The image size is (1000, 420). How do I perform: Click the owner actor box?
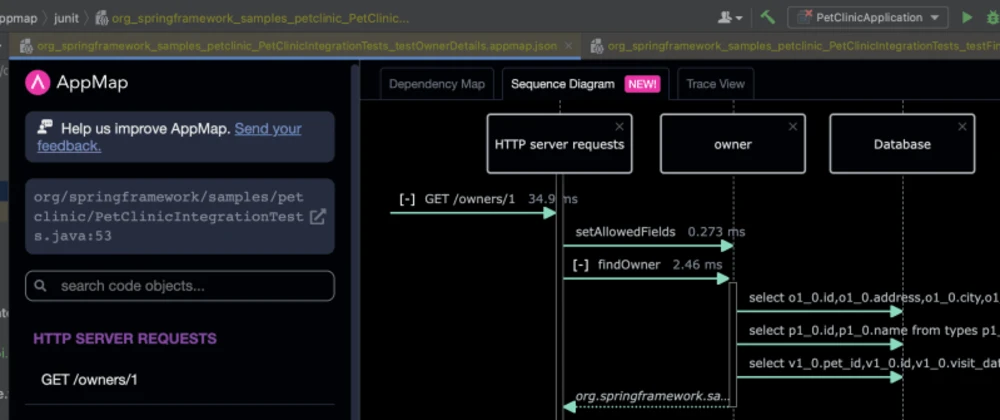[x=733, y=144]
